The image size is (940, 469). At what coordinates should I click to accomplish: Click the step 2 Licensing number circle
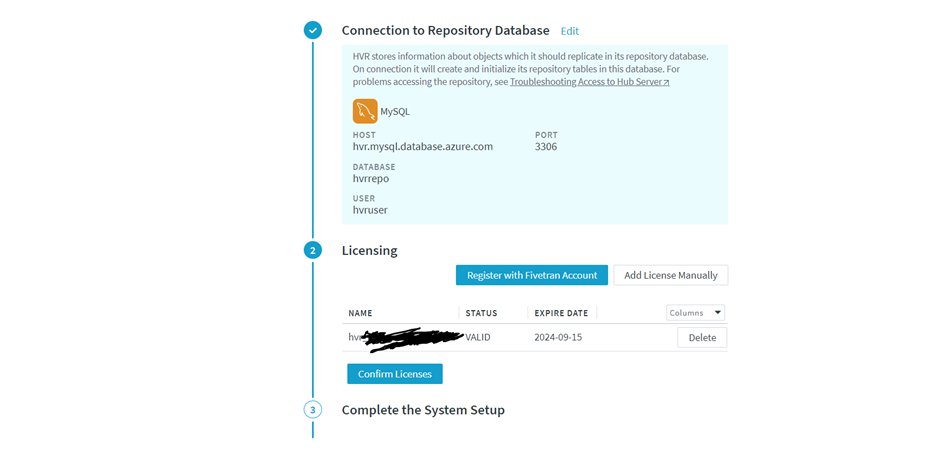coord(313,250)
